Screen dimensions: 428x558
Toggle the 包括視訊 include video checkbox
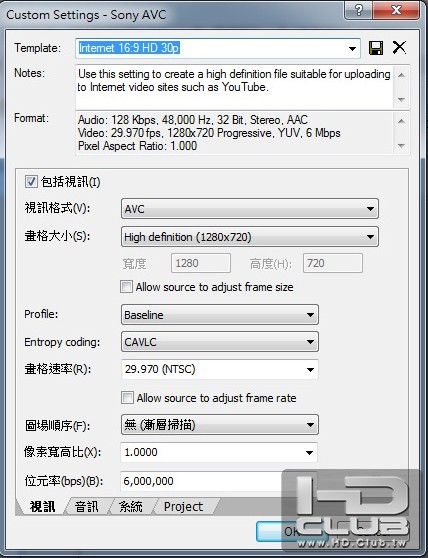tap(31, 181)
